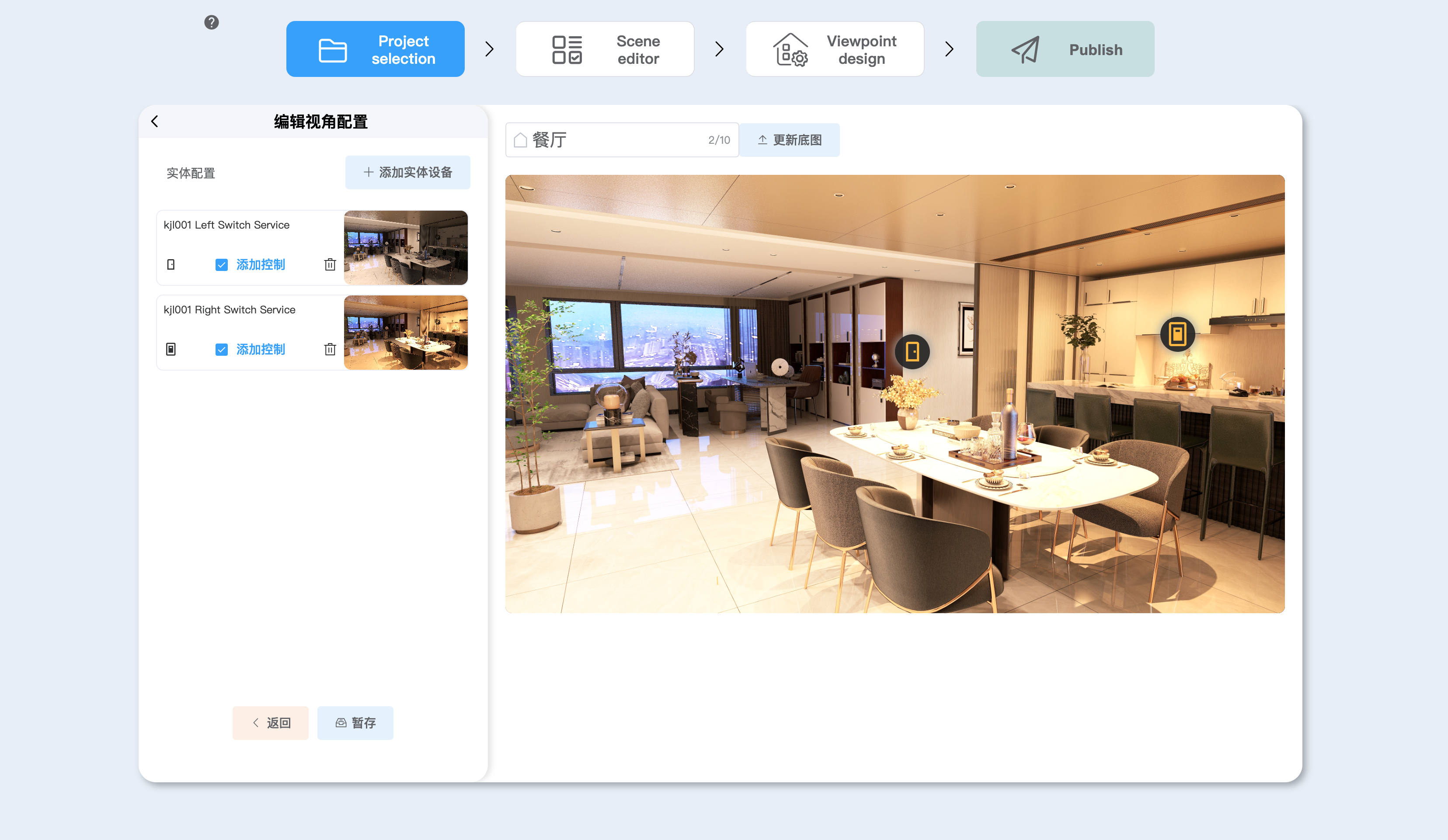Uncheck 添加控制 for Left Switch Service
Image resolution: width=1448 pixels, height=840 pixels.
[221, 264]
